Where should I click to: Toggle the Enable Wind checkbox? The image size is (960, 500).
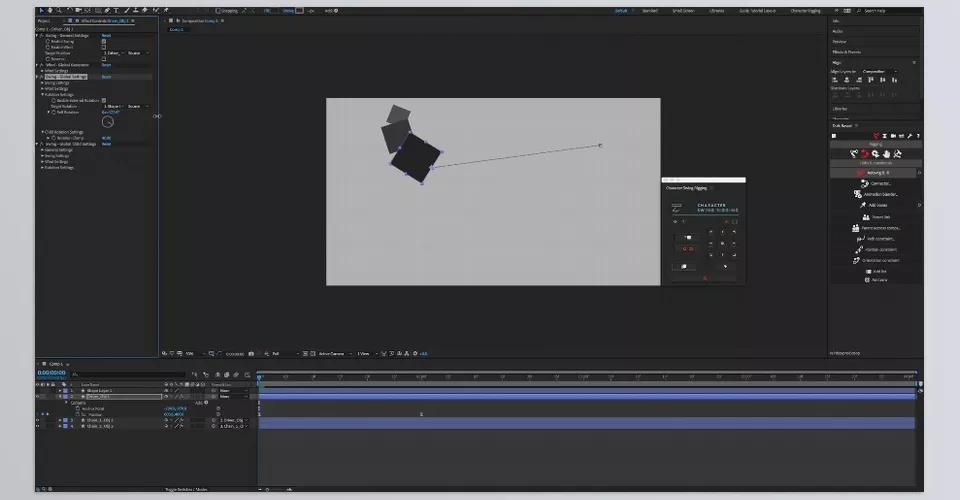pyautogui.click(x=103, y=47)
